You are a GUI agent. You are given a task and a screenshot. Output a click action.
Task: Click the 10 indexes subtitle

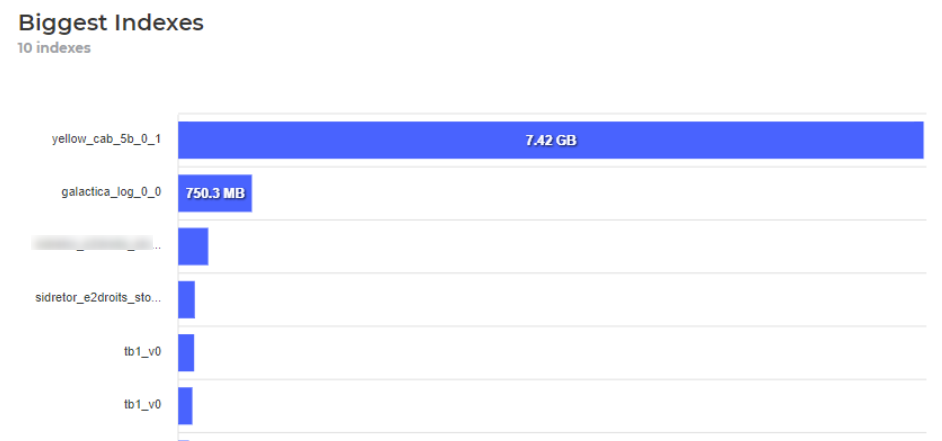[x=54, y=48]
